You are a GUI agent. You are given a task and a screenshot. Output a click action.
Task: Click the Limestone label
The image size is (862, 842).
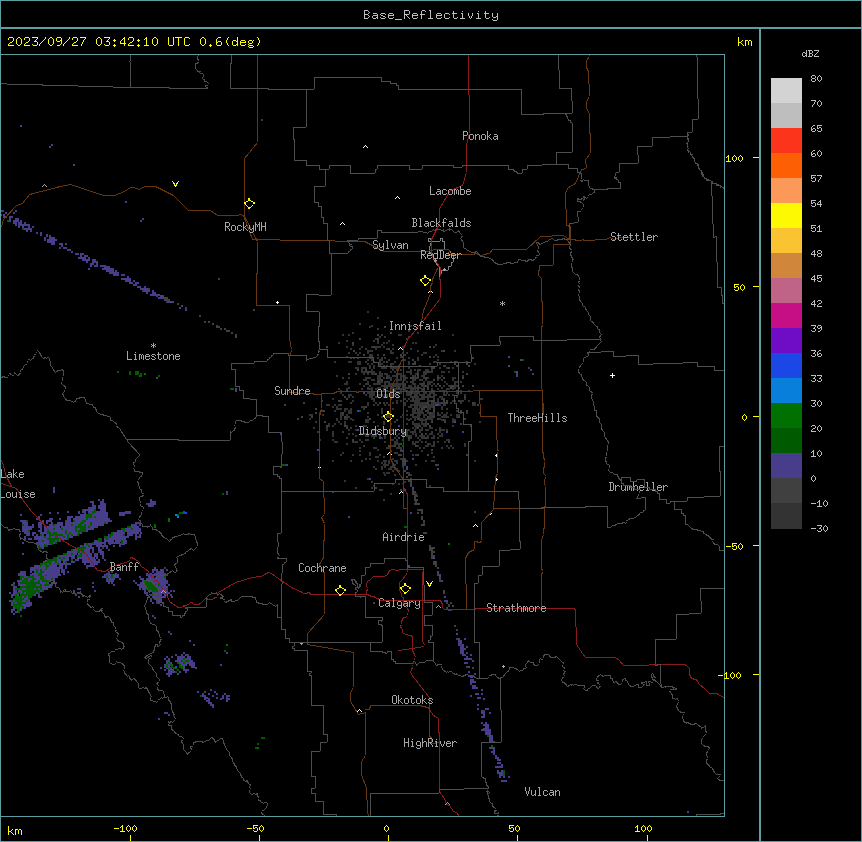coord(153,356)
